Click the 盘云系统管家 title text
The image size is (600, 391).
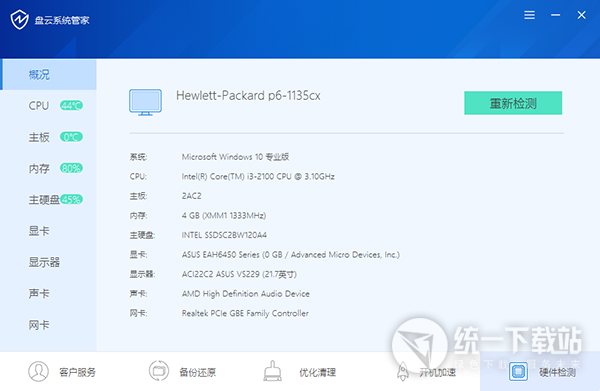tap(62, 20)
